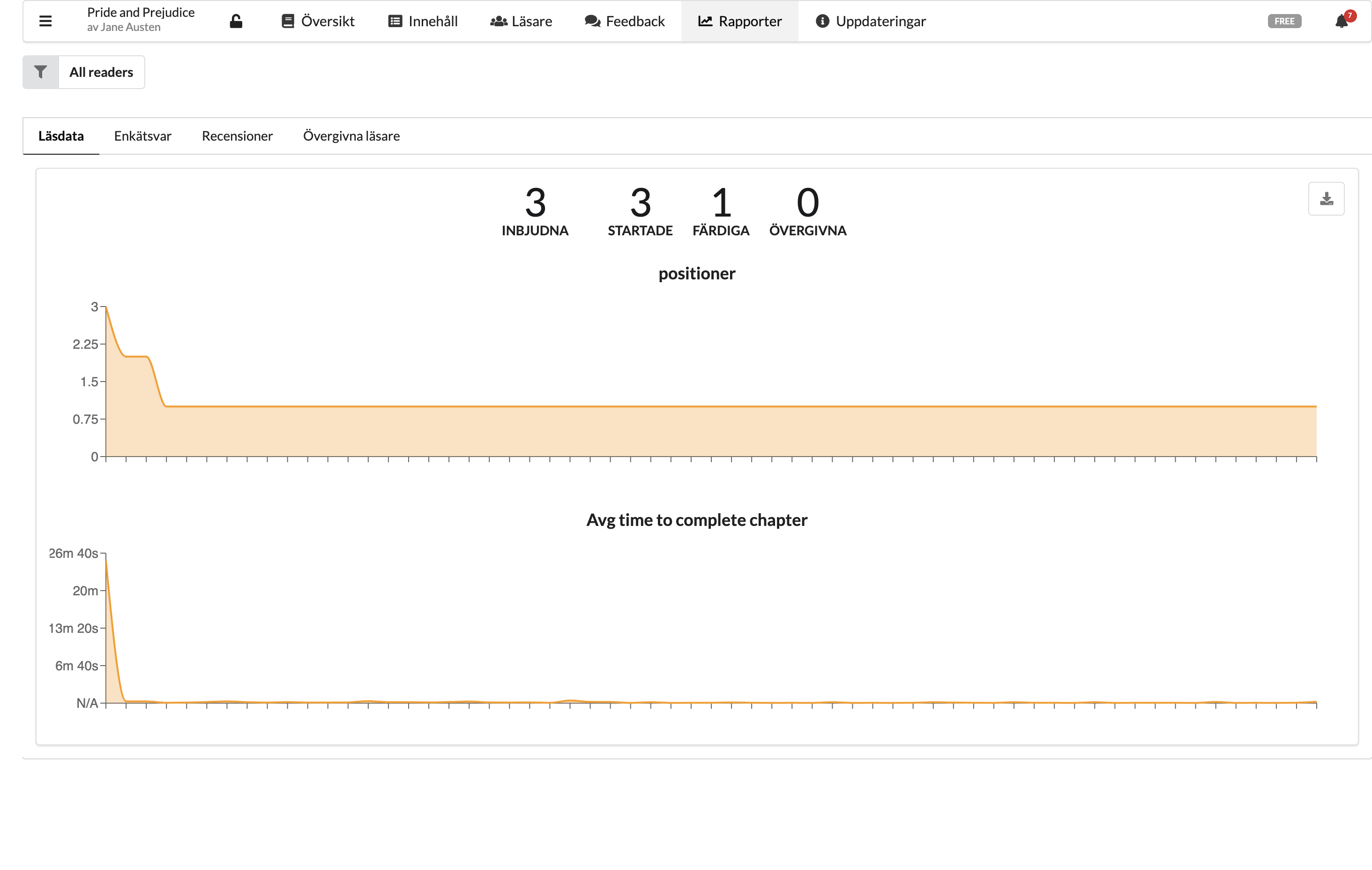
Task: Click the 2.25 axis label
Action: 85,344
